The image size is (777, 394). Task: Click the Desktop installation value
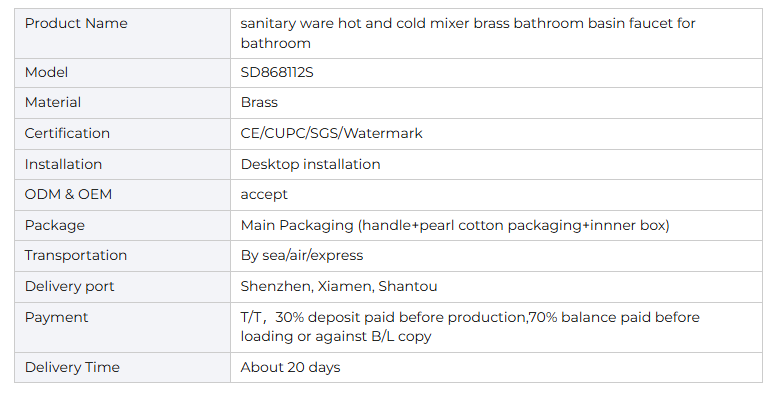tap(311, 165)
